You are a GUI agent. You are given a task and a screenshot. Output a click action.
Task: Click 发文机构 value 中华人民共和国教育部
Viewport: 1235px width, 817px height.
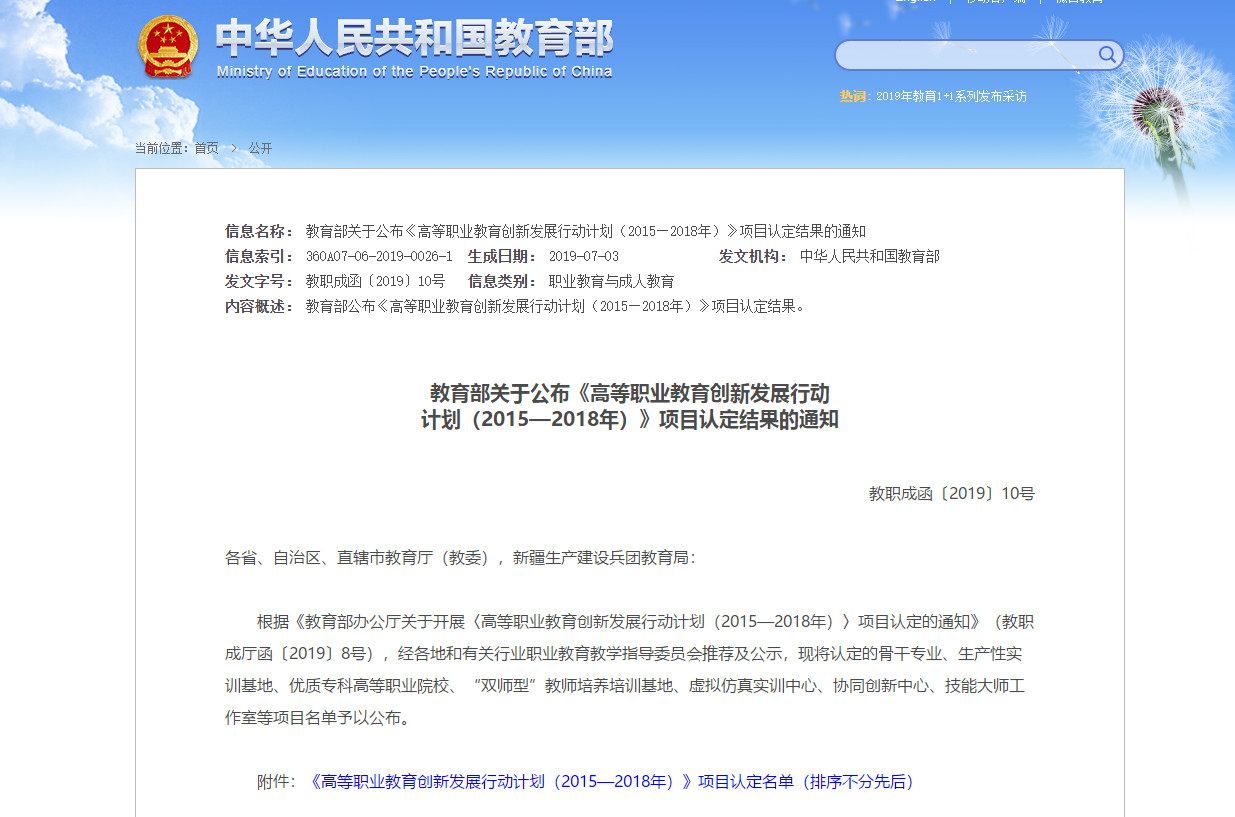click(x=869, y=256)
